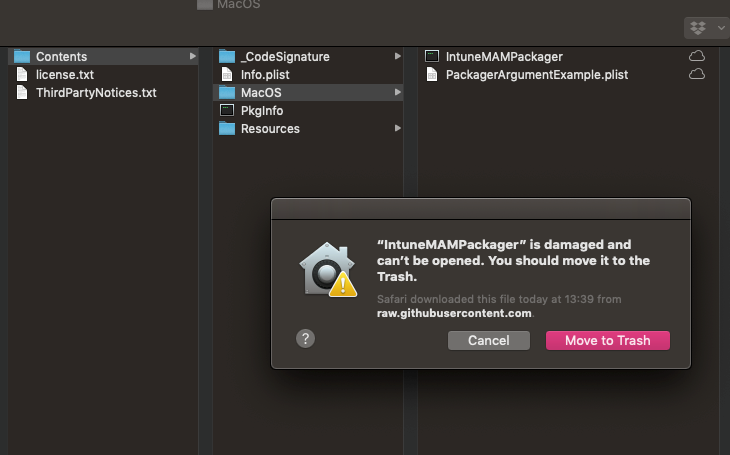The height and width of the screenshot is (455, 730).
Task: Select Info.plist file name
Action: coord(265,75)
